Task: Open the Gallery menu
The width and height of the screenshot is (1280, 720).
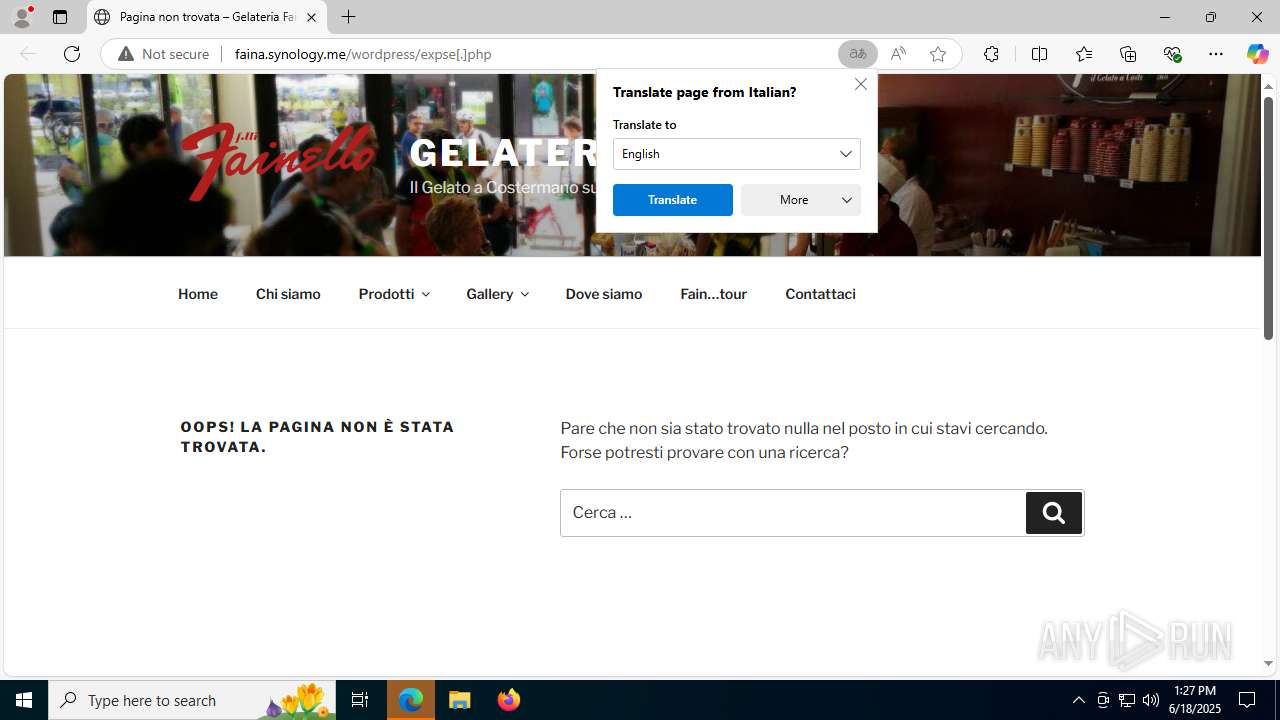Action: [489, 294]
